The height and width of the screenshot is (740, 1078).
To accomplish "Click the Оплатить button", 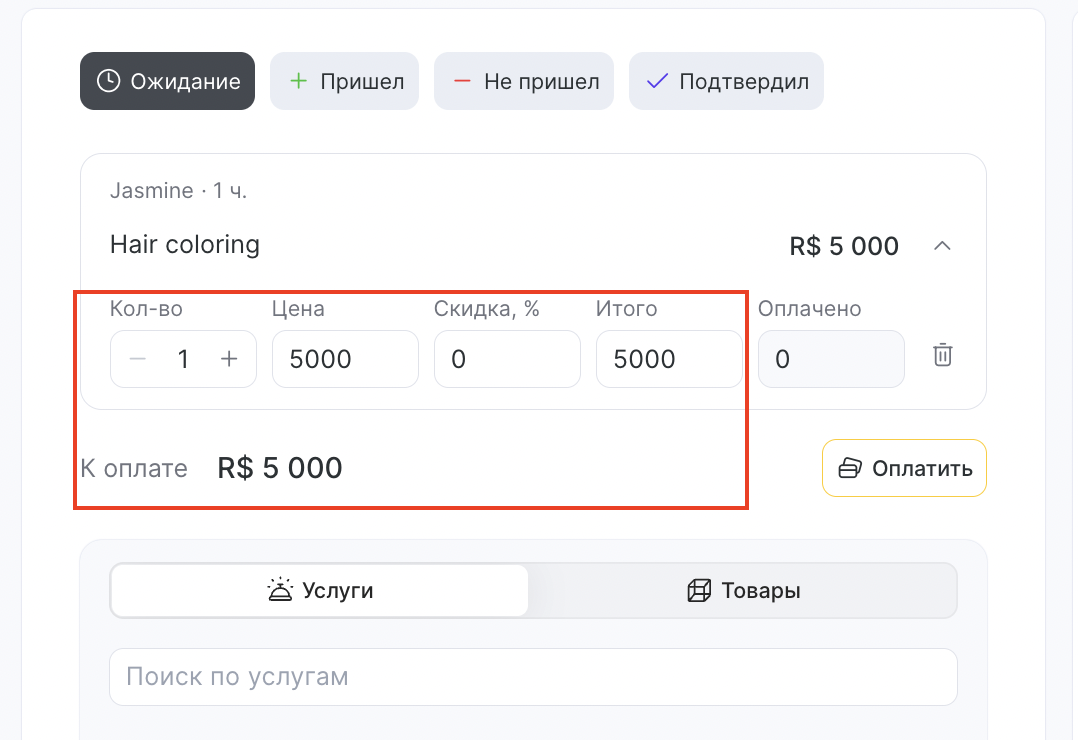I will point(904,468).
